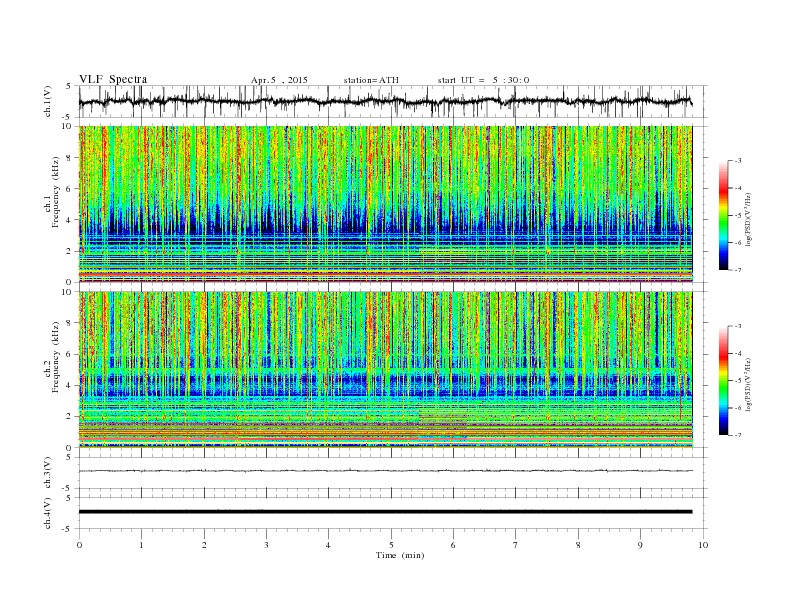Viewport: 792px width, 612px height.
Task: Click time axis tick label "6"
Action: pyautogui.click(x=453, y=545)
